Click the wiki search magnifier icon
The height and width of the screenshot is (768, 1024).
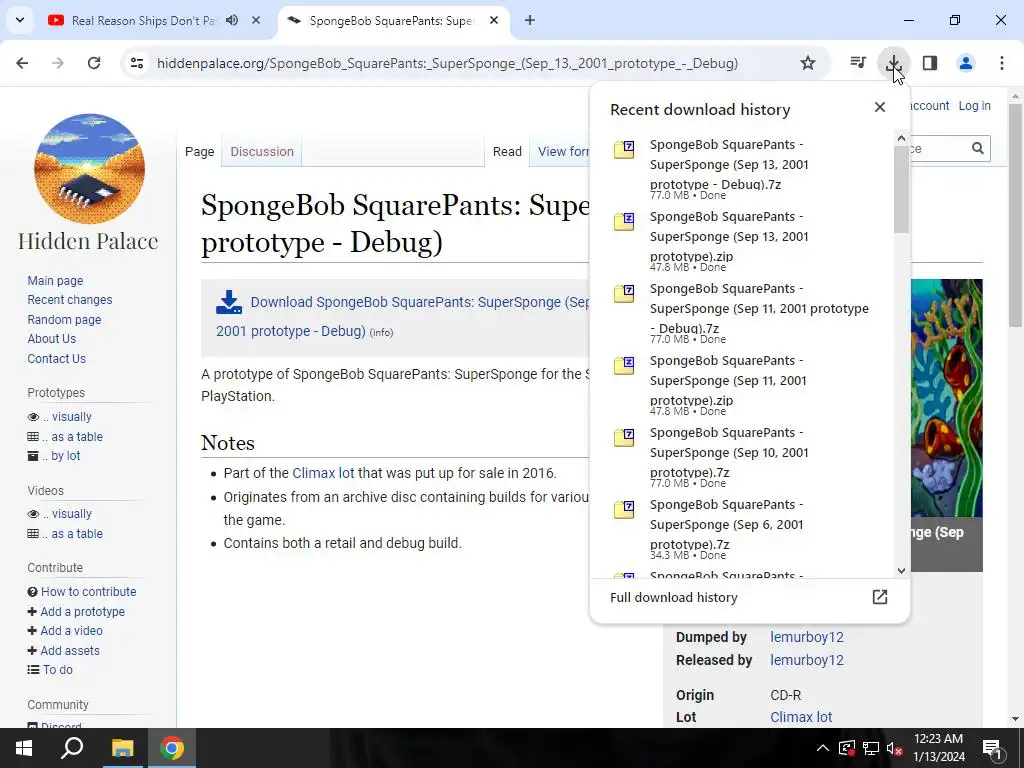pos(977,148)
